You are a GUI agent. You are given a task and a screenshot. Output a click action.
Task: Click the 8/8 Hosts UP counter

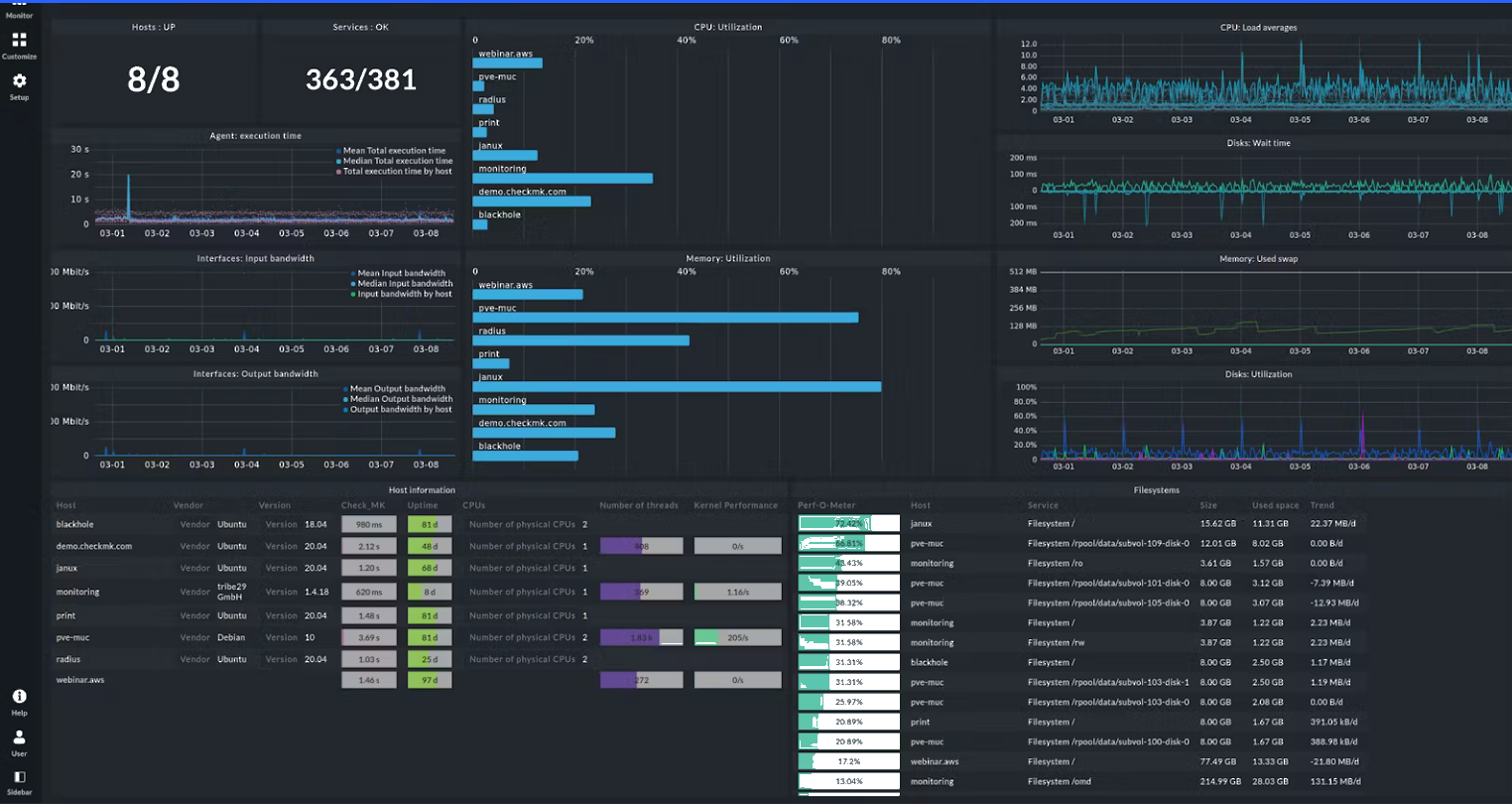pyautogui.click(x=154, y=79)
